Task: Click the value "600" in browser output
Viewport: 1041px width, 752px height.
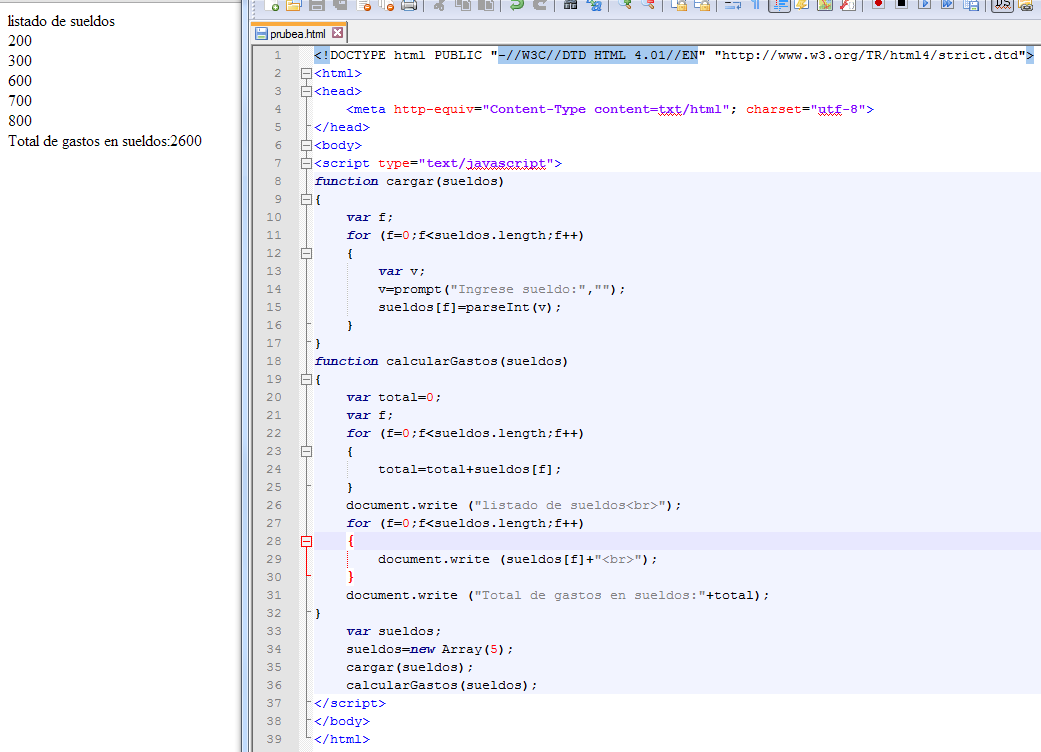Action: pos(20,81)
